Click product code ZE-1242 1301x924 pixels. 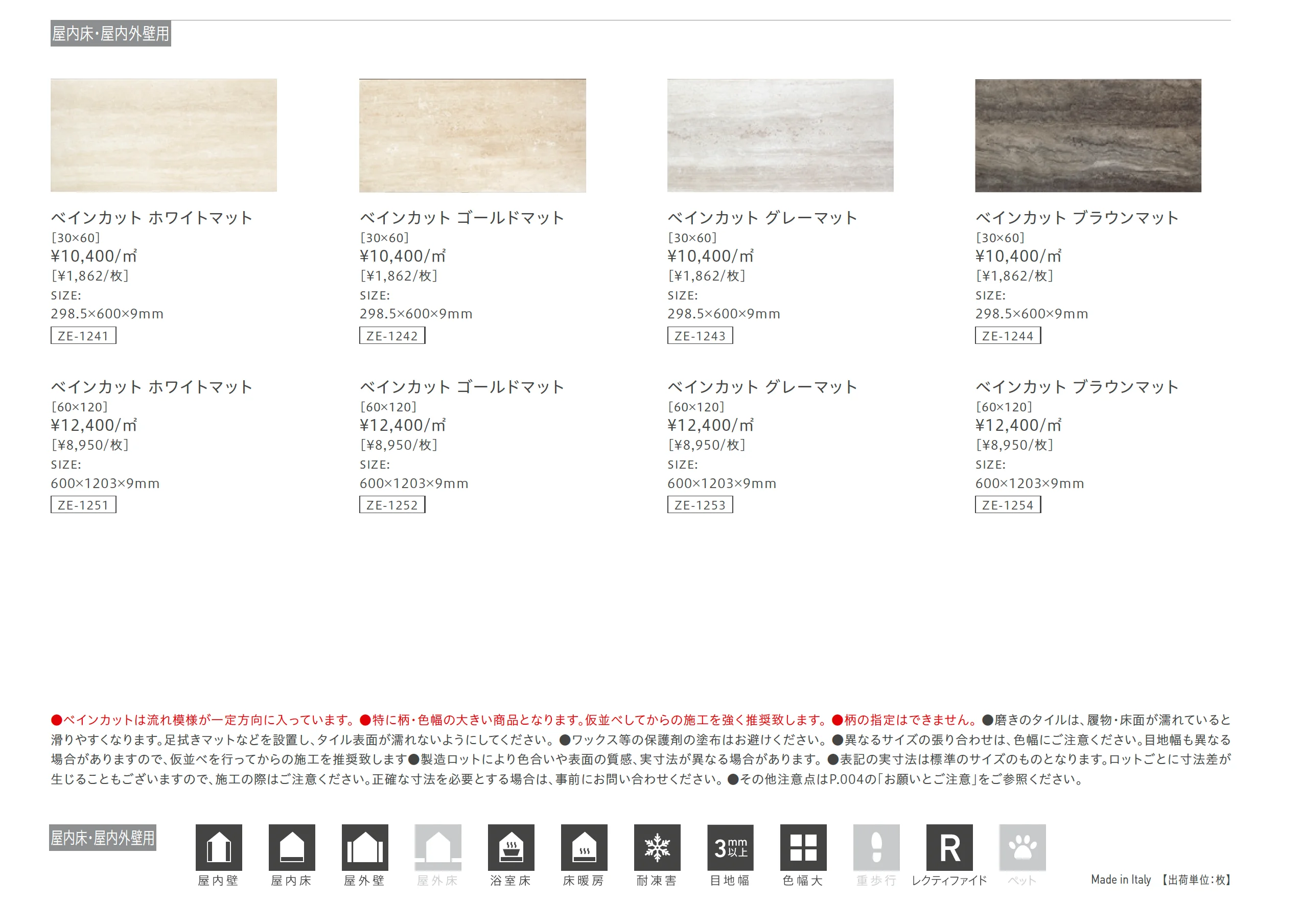[x=392, y=336]
